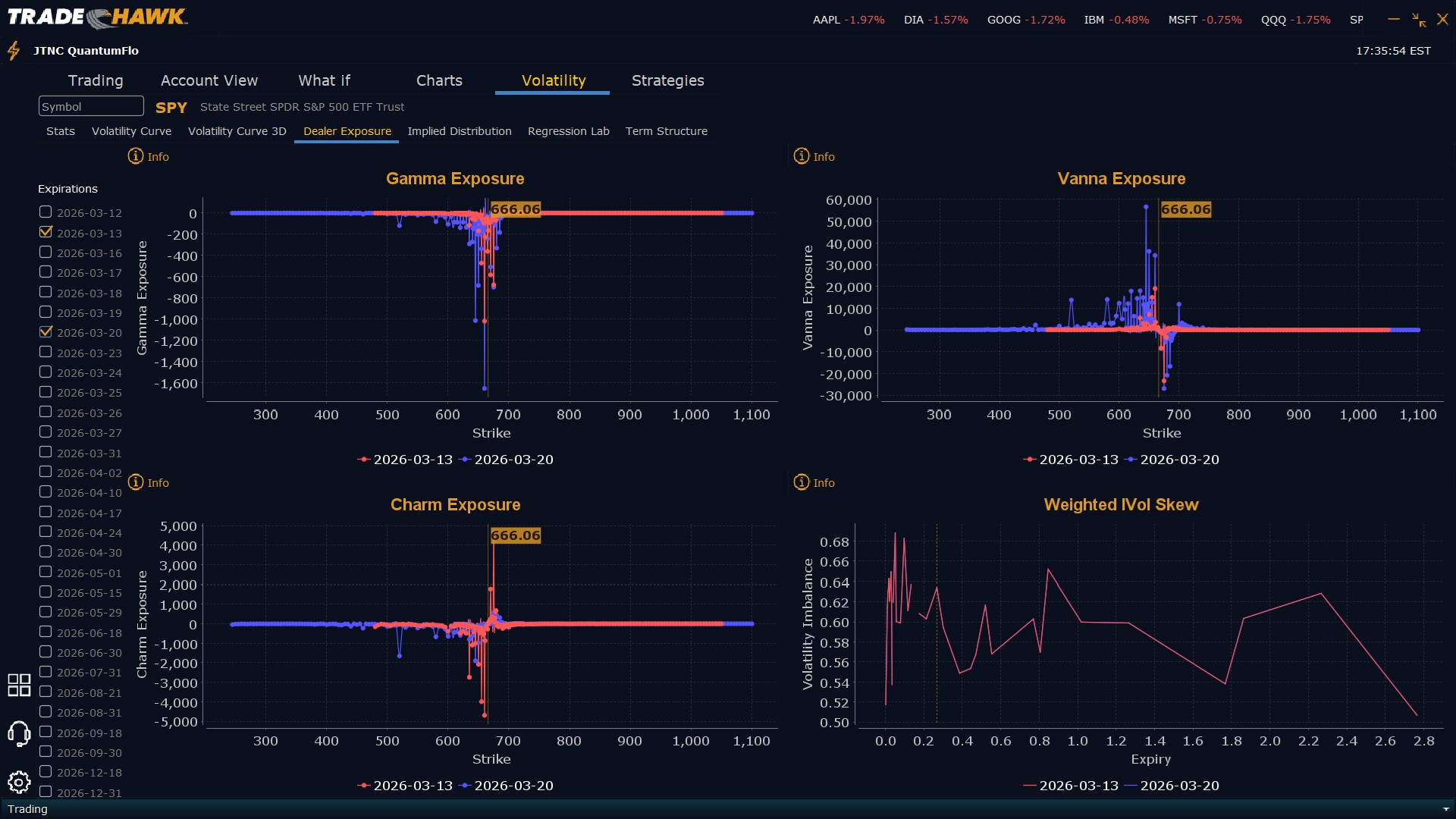Viewport: 1456px width, 819px height.
Task: Open the Gamma Exposure Info icon
Action: (136, 156)
